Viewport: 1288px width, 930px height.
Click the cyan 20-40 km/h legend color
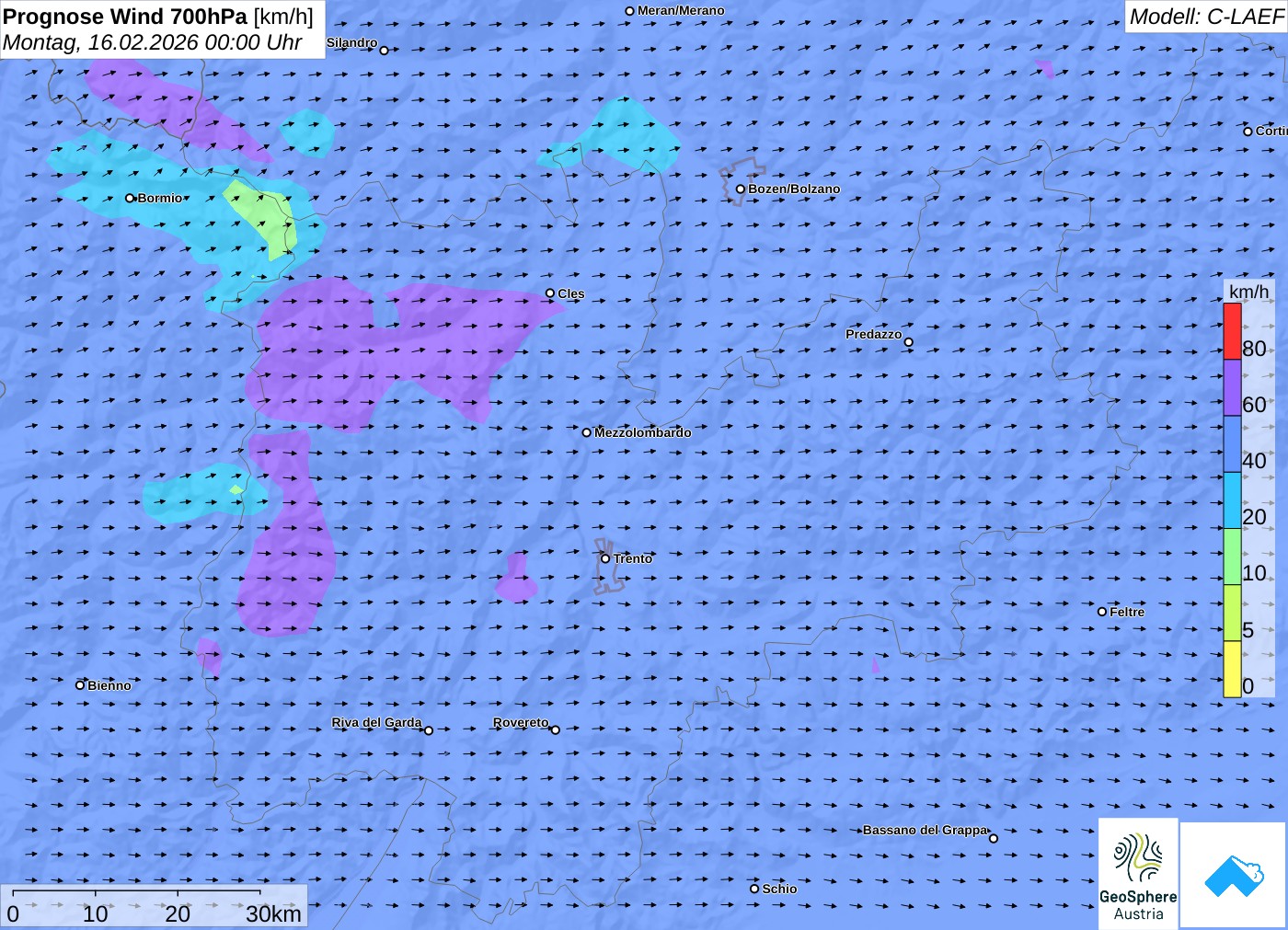(x=1232, y=500)
